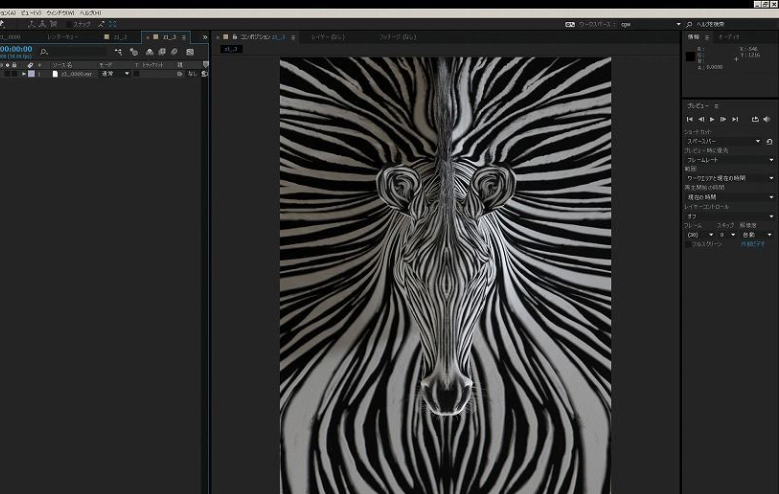Click the parent pick whip for layer 1

click(180, 74)
